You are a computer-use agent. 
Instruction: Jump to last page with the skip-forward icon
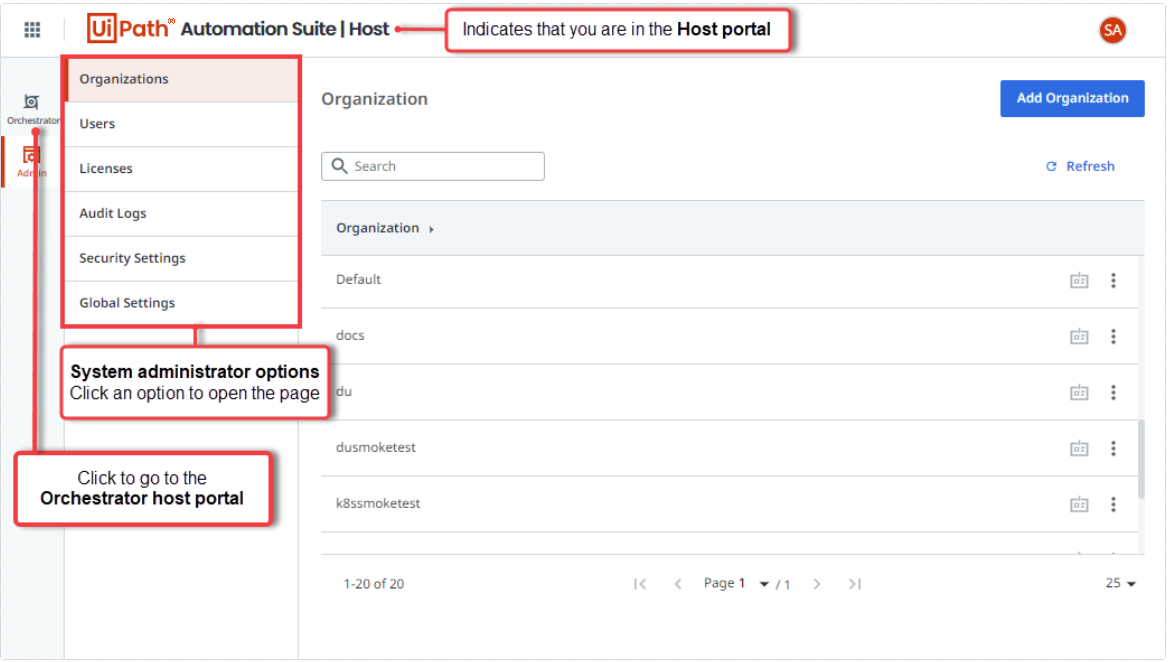point(855,583)
